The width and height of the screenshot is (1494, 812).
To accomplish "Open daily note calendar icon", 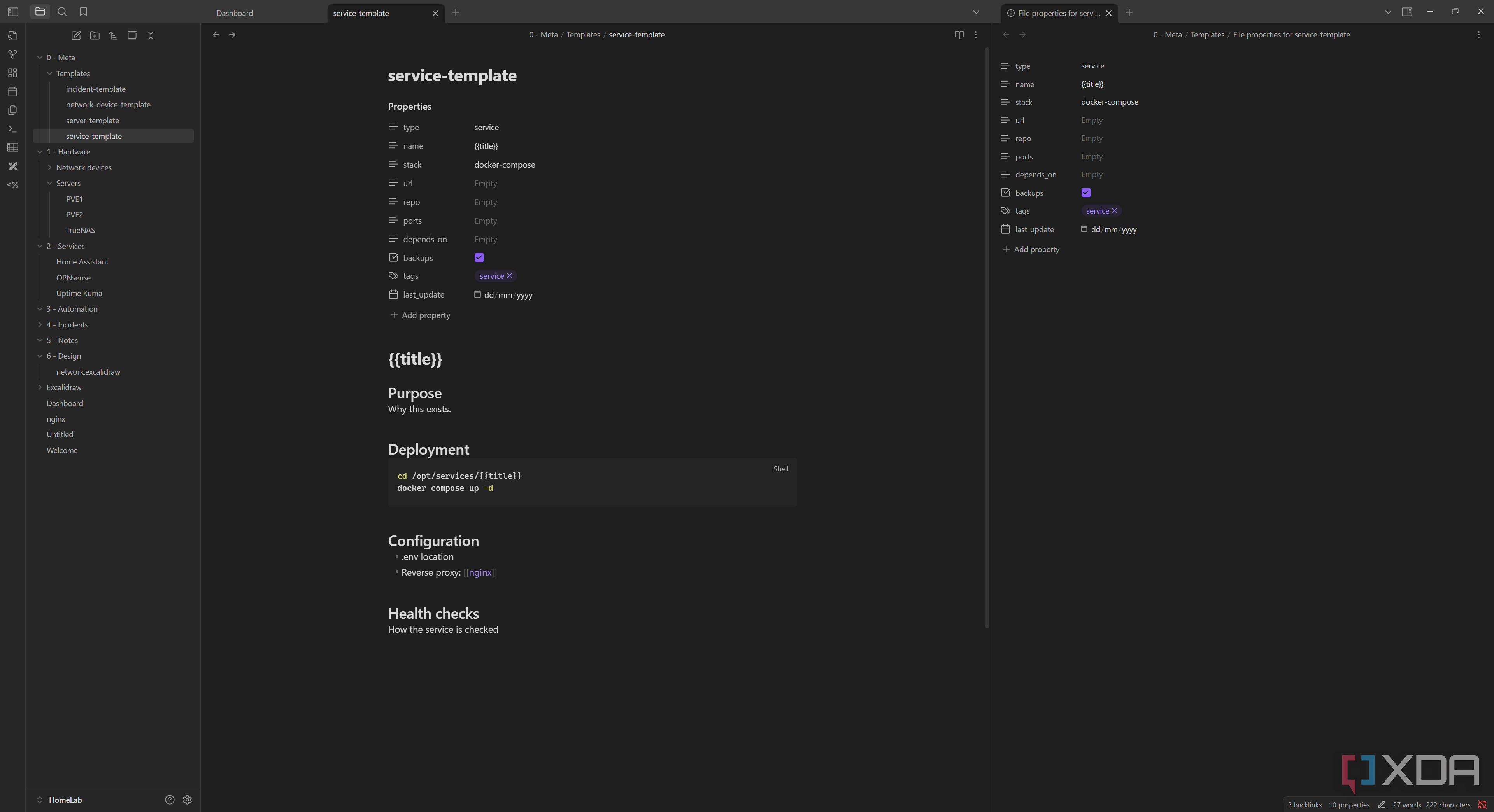I will pyautogui.click(x=13, y=91).
